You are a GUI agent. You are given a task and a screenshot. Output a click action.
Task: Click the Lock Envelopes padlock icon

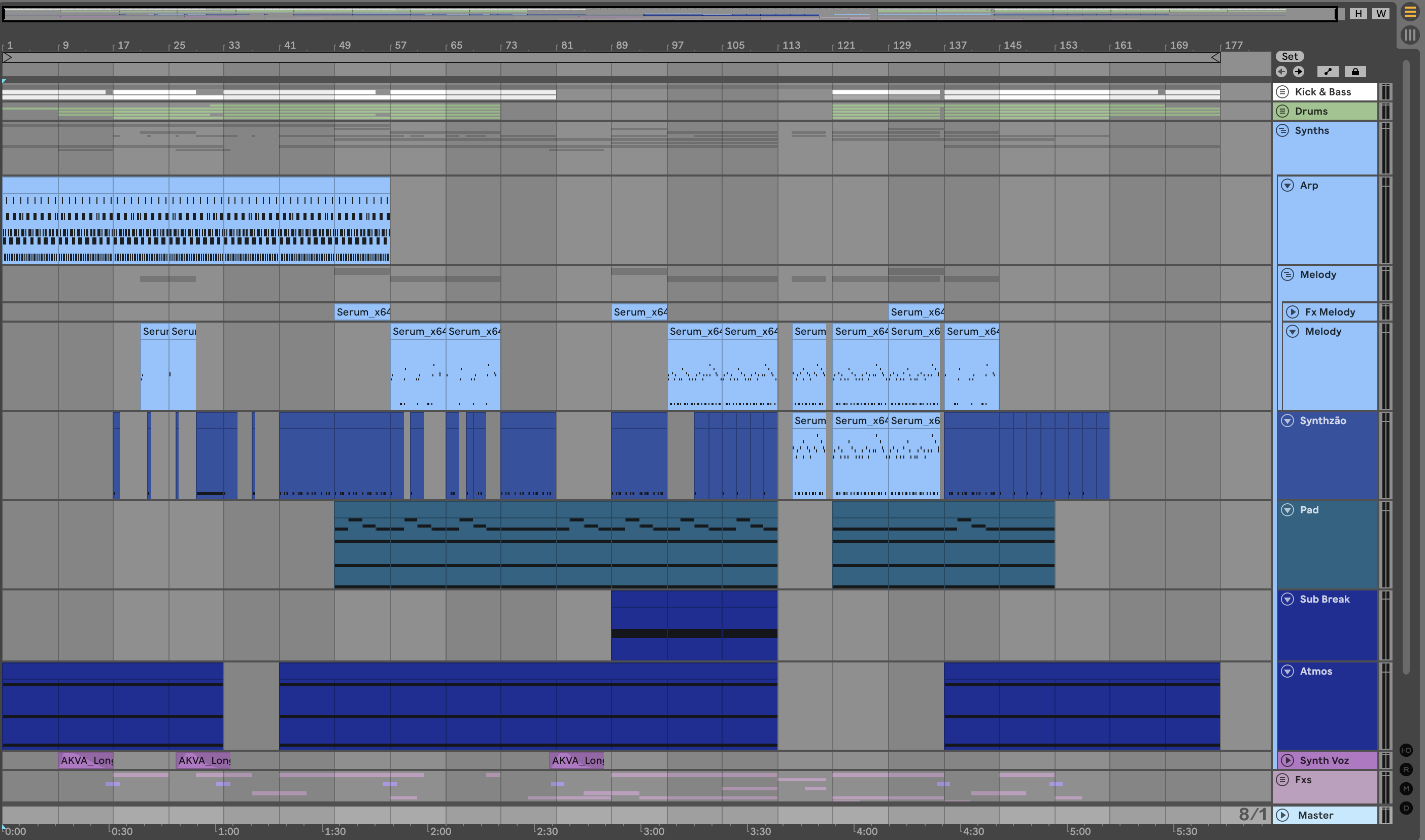tap(1355, 72)
